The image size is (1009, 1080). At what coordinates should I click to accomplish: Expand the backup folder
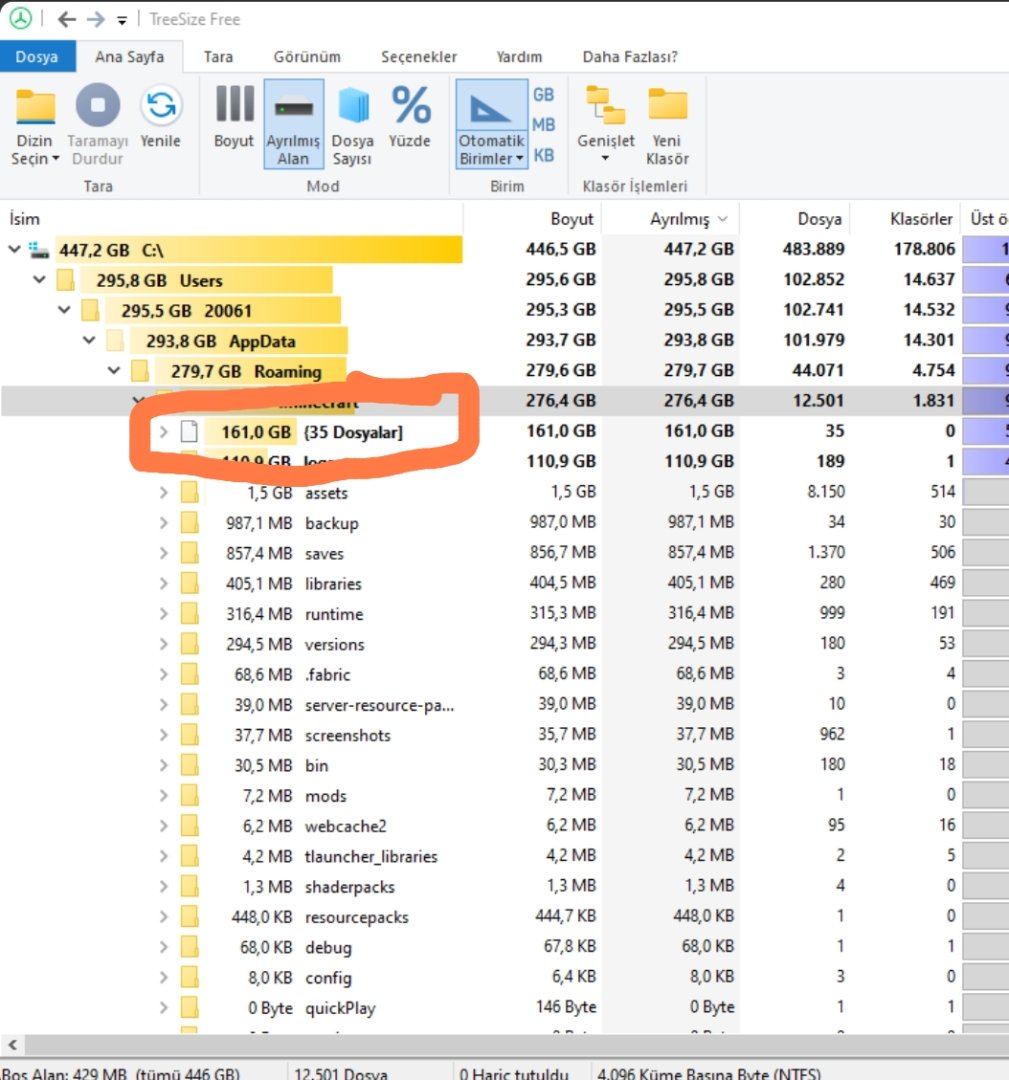tap(163, 523)
